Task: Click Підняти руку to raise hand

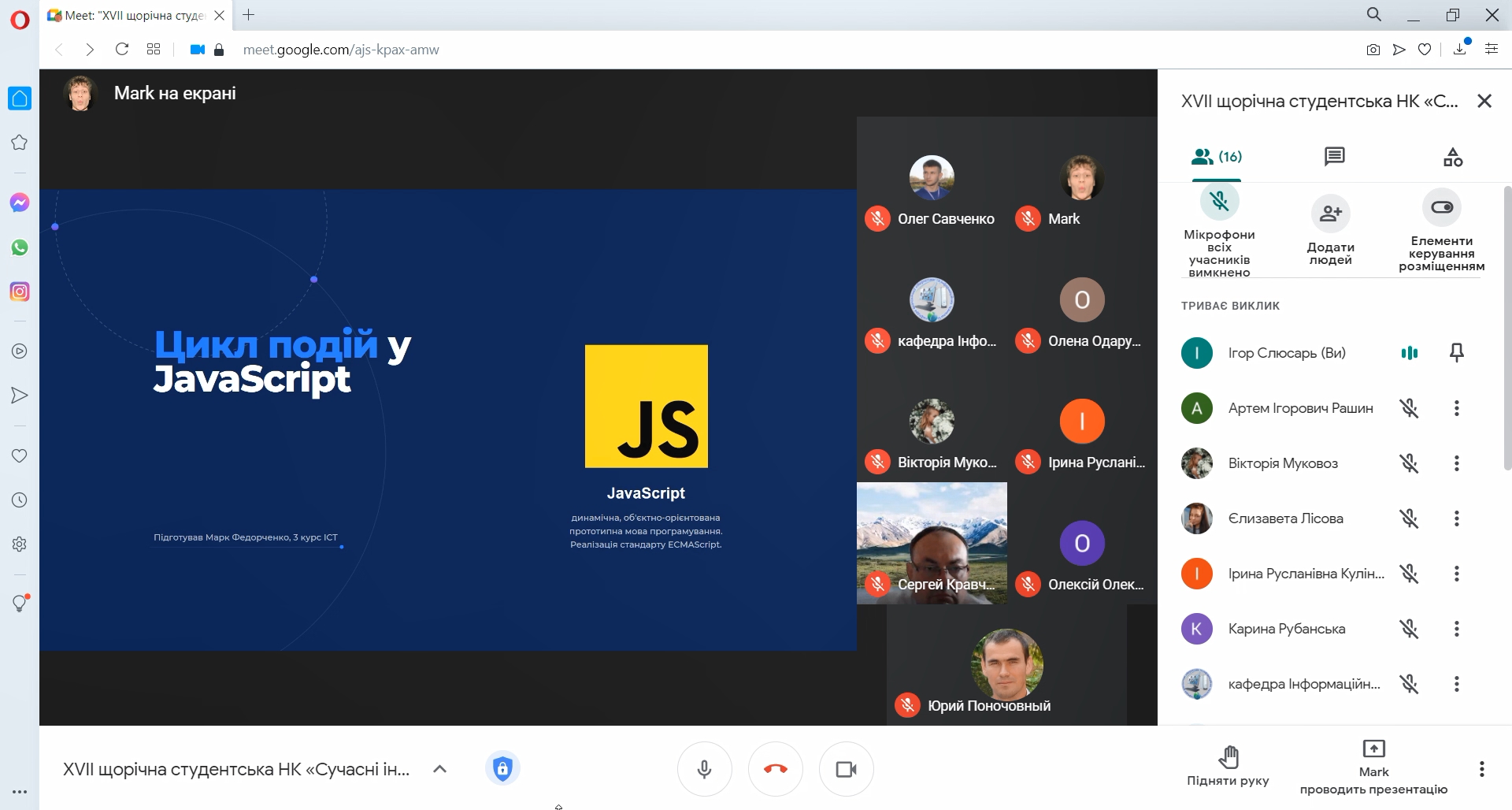Action: pyautogui.click(x=1228, y=766)
